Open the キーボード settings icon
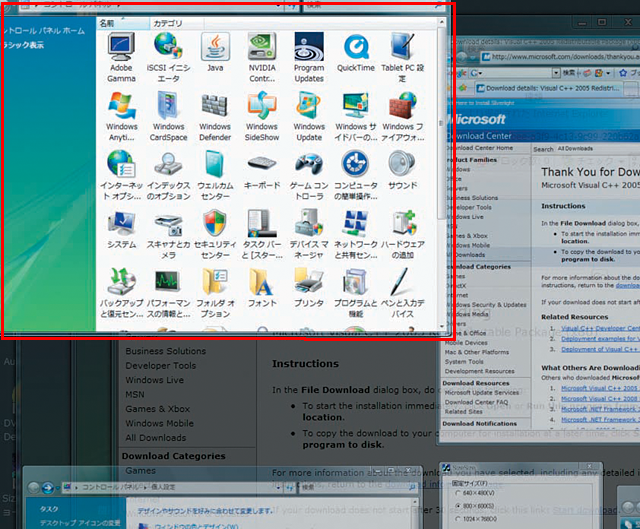 click(262, 171)
